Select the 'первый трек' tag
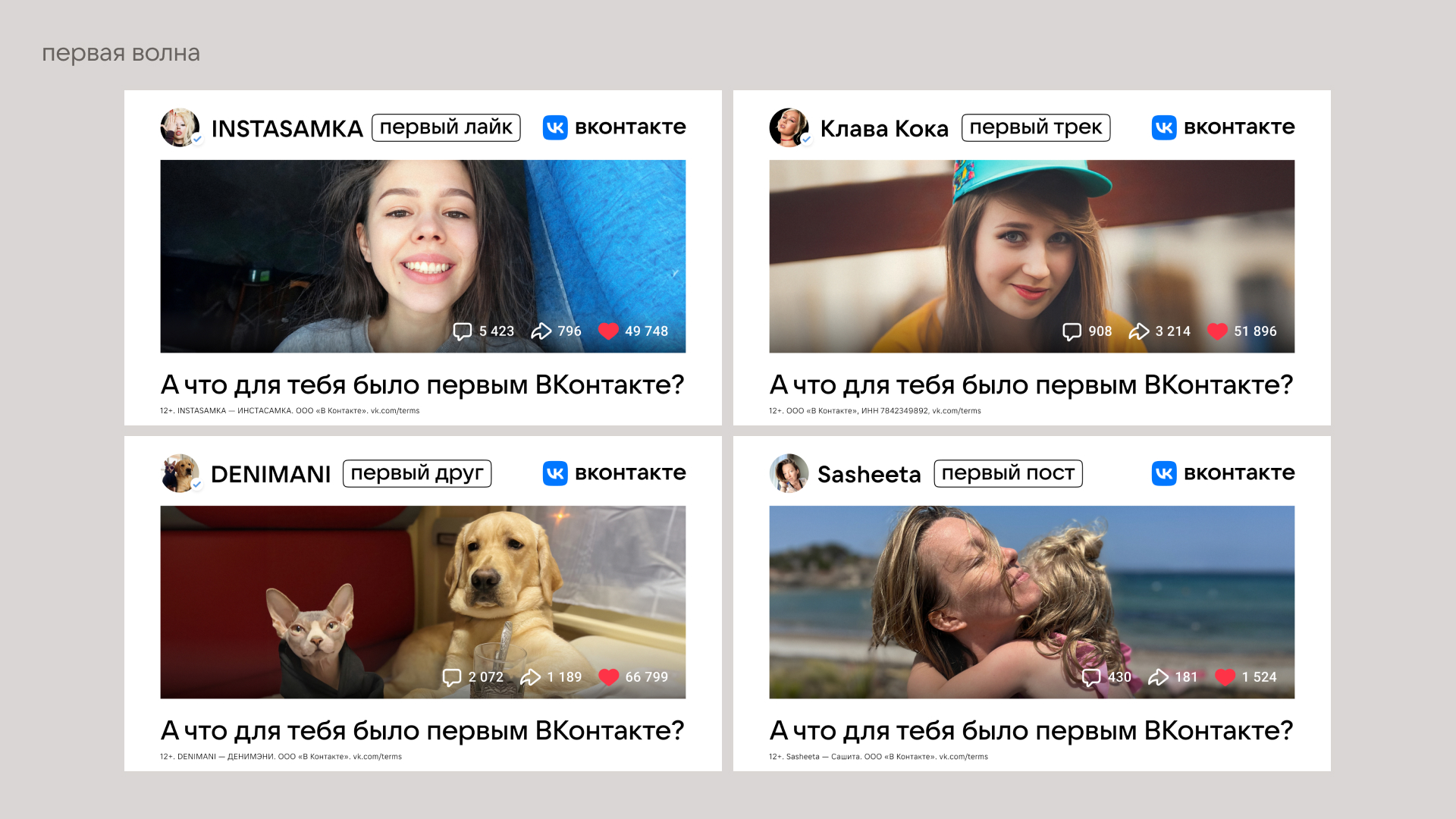The height and width of the screenshot is (819, 1456). point(1035,127)
